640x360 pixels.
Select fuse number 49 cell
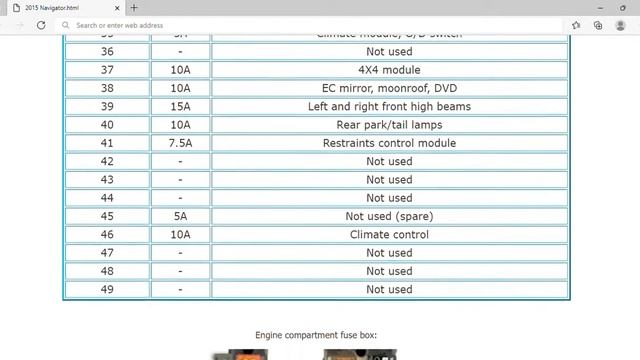coord(107,289)
